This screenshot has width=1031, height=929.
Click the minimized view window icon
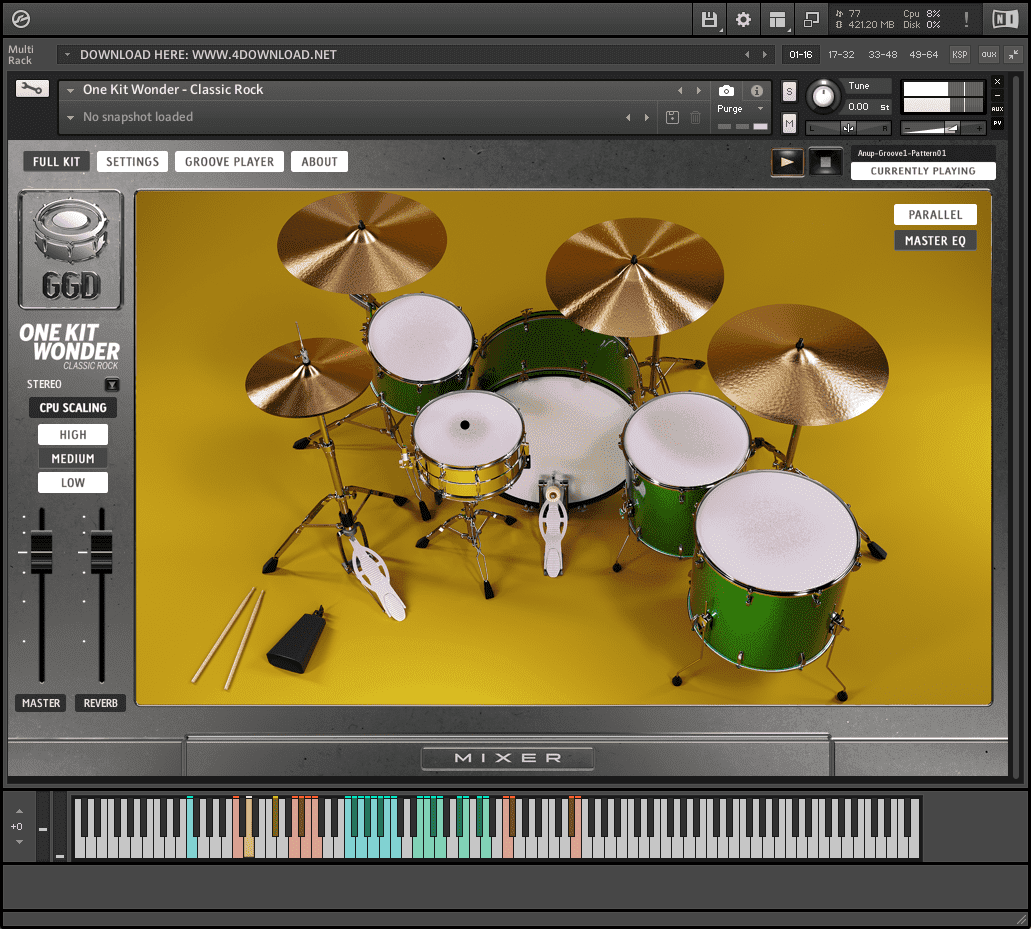coord(811,19)
